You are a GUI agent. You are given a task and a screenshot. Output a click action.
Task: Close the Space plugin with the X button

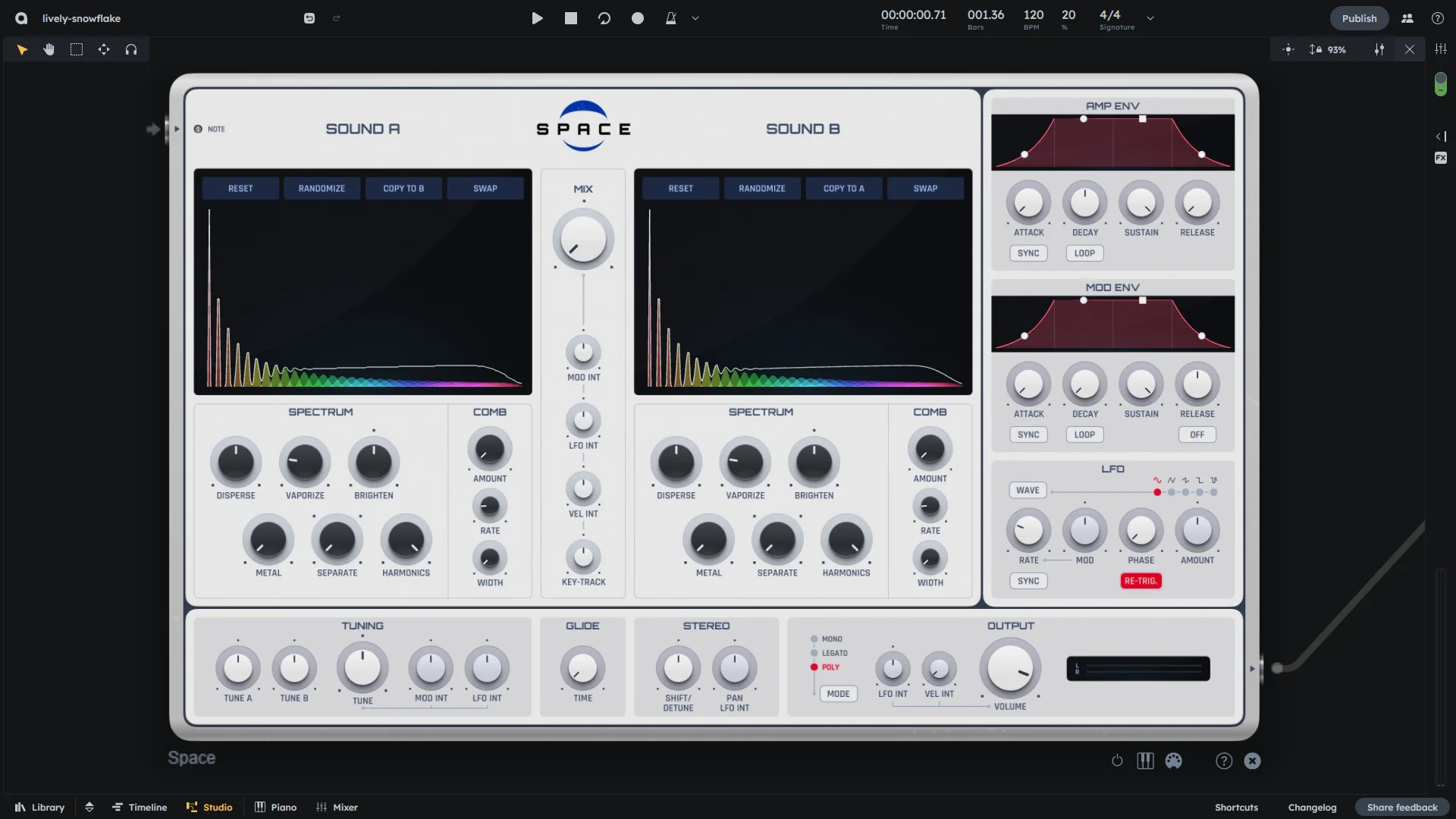pyautogui.click(x=1252, y=761)
